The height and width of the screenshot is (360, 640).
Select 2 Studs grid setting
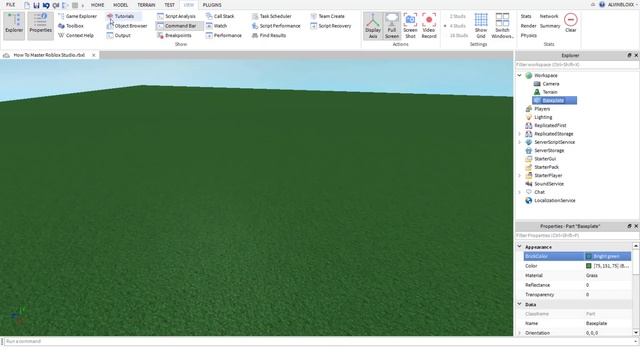(x=457, y=16)
